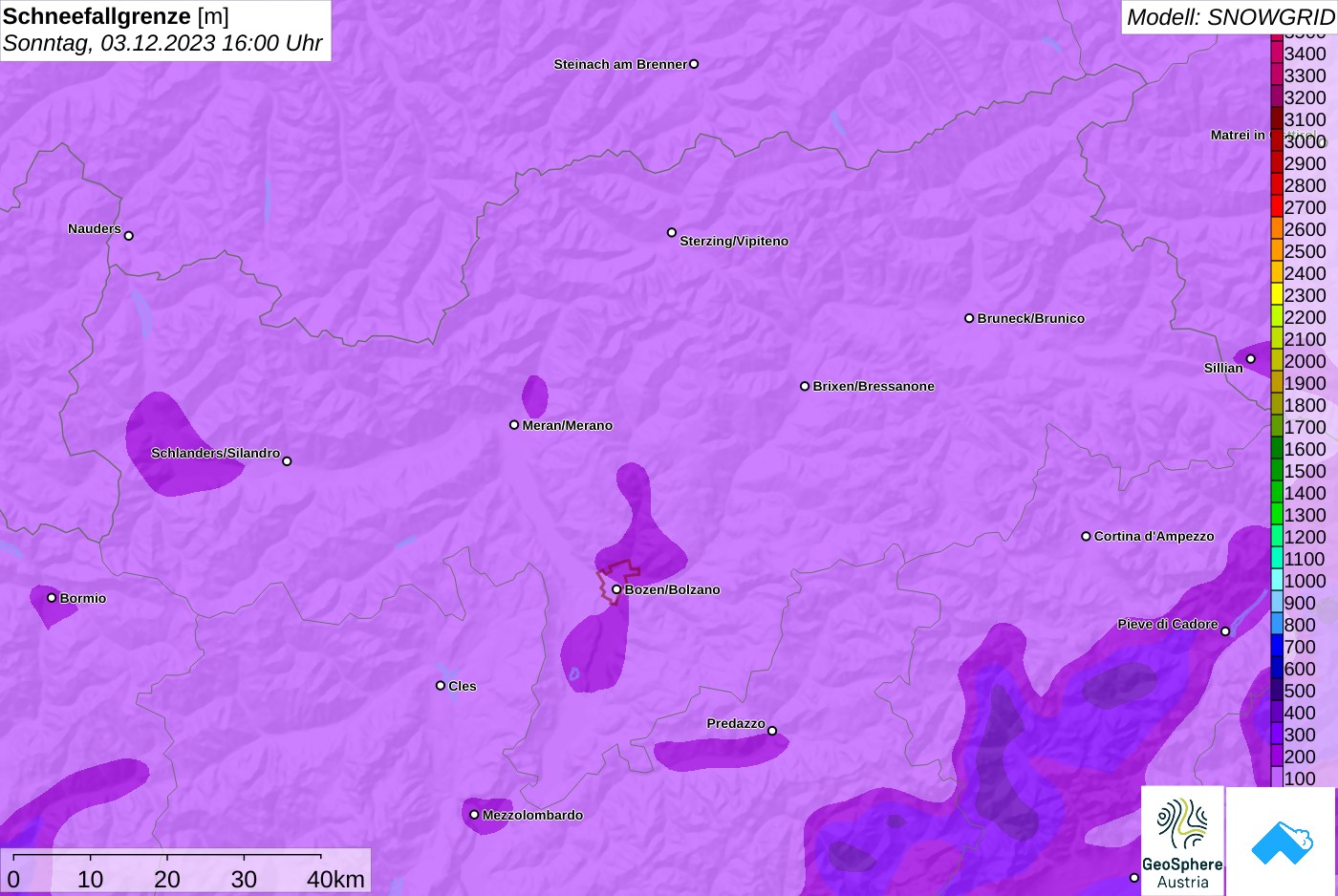Click the Matrei in label text

click(x=1238, y=135)
